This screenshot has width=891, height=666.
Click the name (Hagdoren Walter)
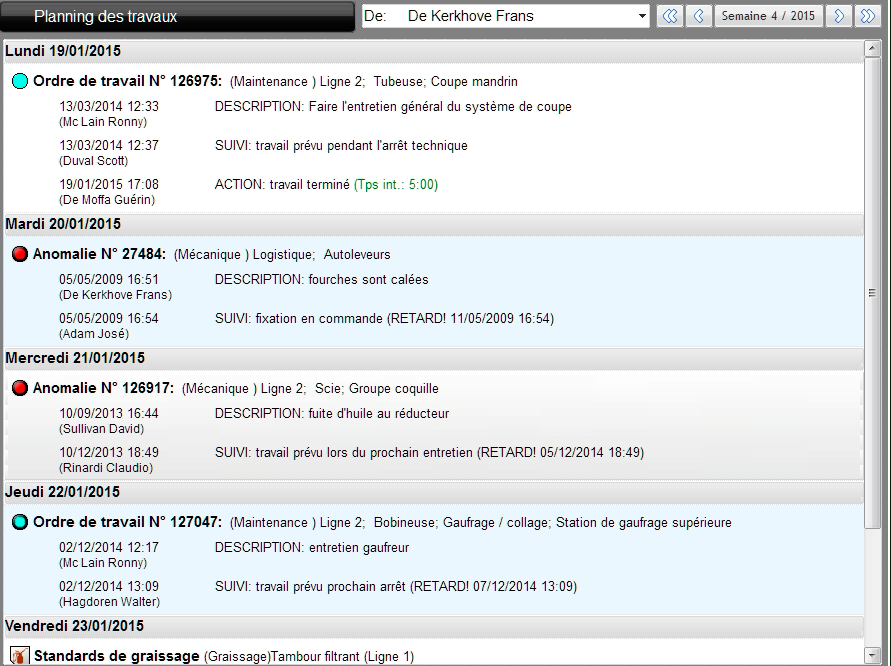(x=110, y=602)
